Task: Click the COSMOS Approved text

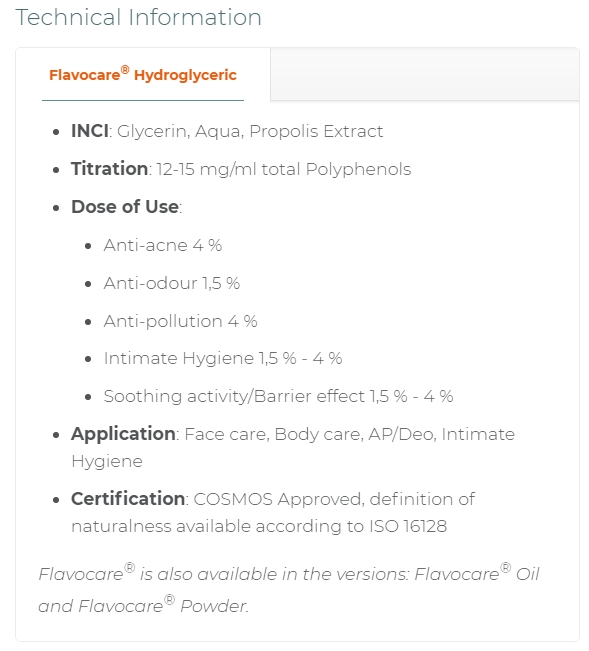Action: (x=279, y=499)
